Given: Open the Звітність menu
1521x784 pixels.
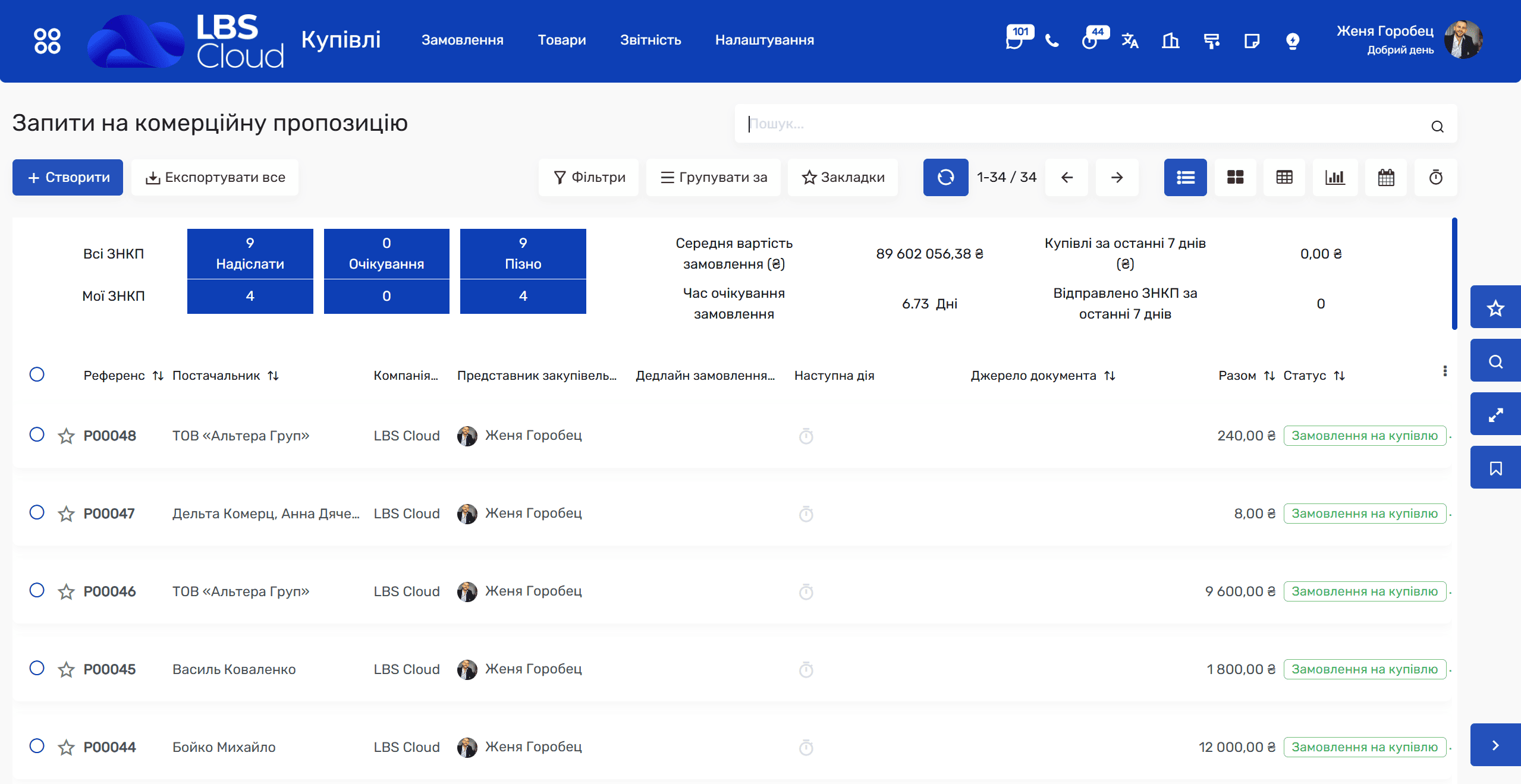Looking at the screenshot, I should coord(650,40).
